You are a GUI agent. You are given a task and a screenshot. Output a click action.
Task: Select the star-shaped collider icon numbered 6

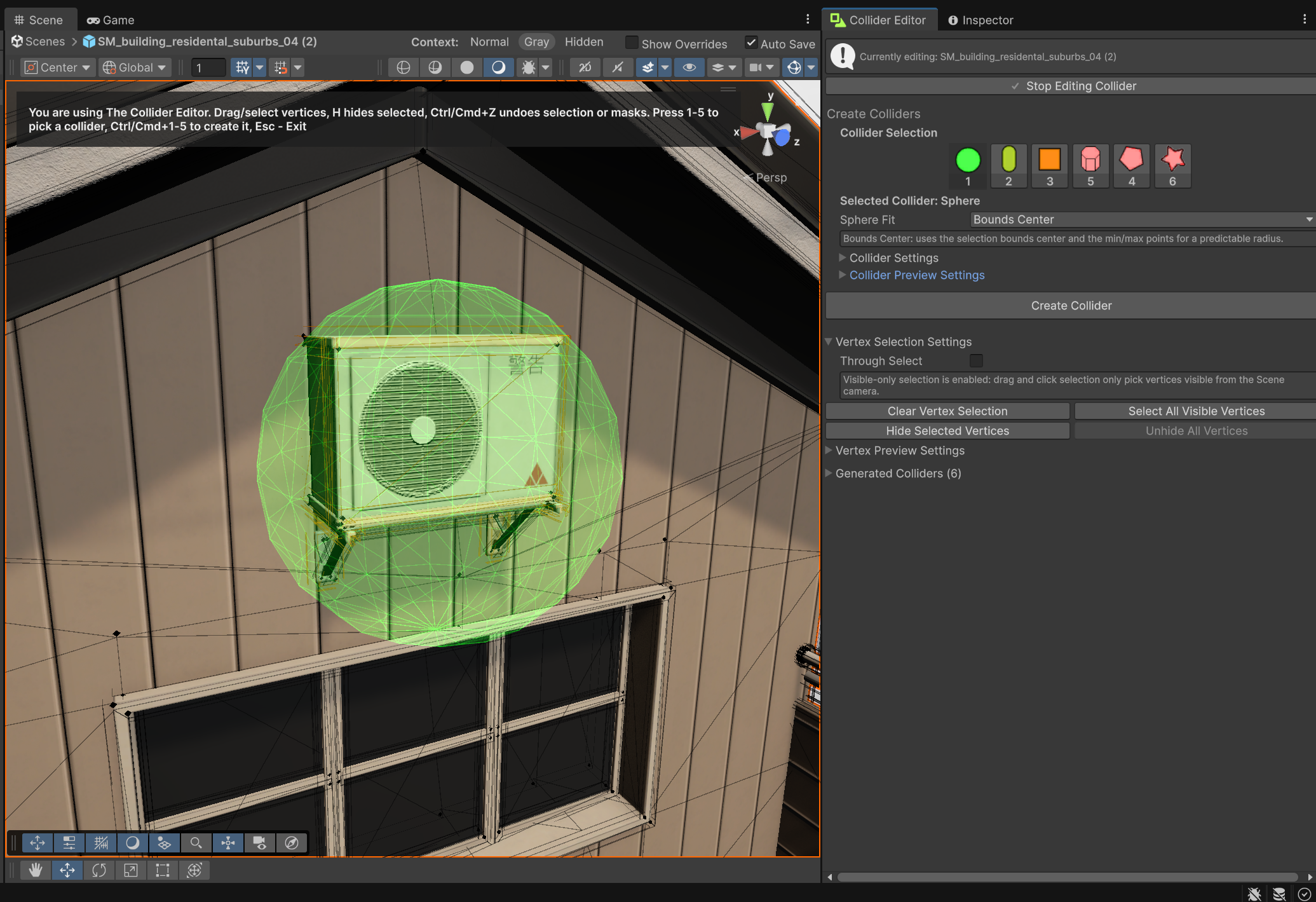tap(1172, 160)
